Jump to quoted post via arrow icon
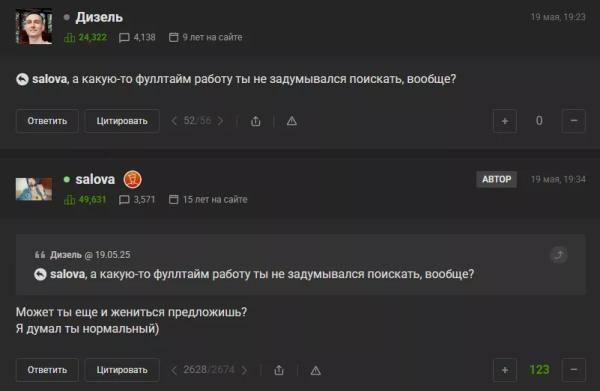Screen dimensions: 600x391 tap(559, 255)
